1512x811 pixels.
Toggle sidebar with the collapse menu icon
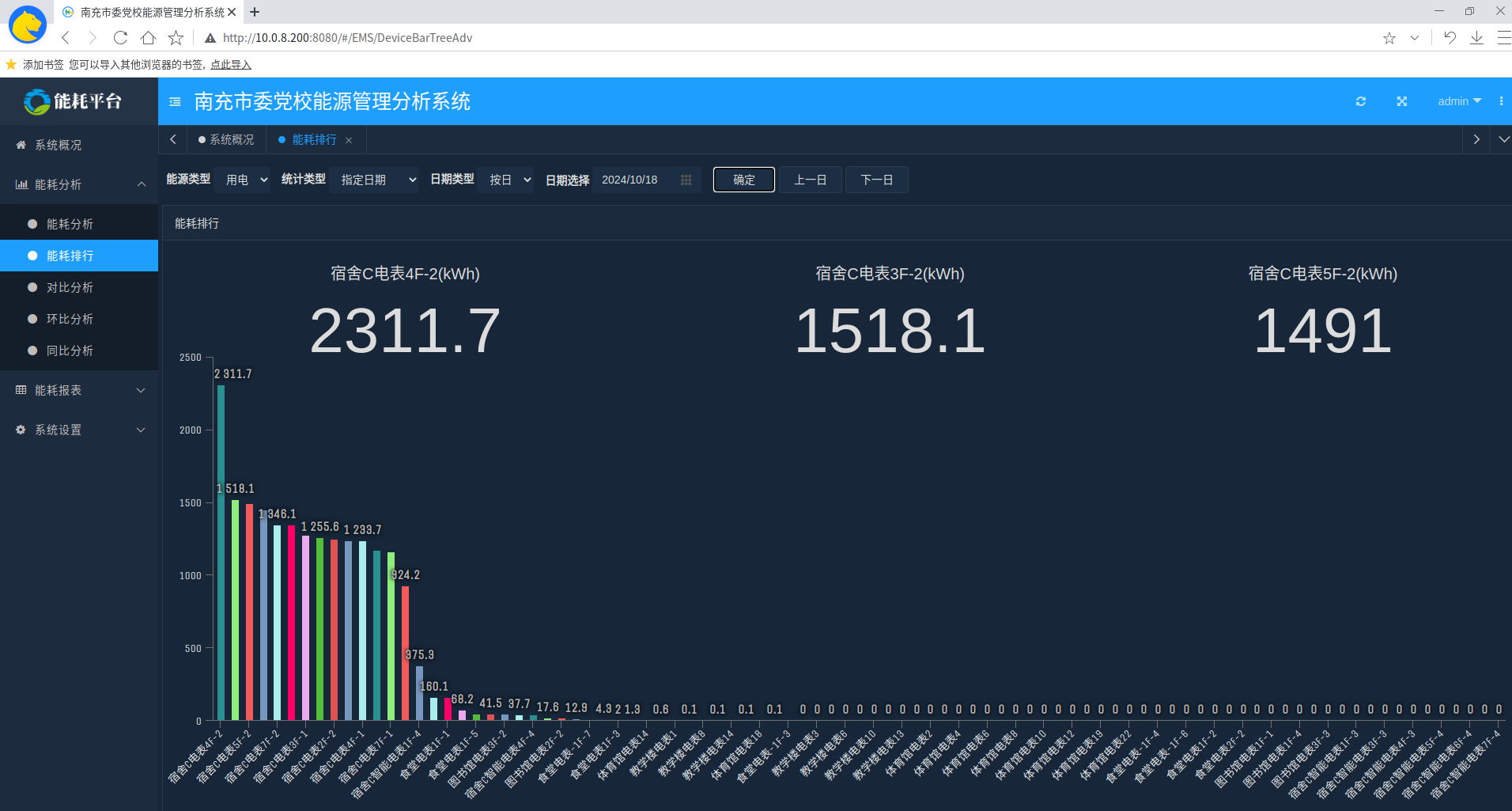pos(176,101)
